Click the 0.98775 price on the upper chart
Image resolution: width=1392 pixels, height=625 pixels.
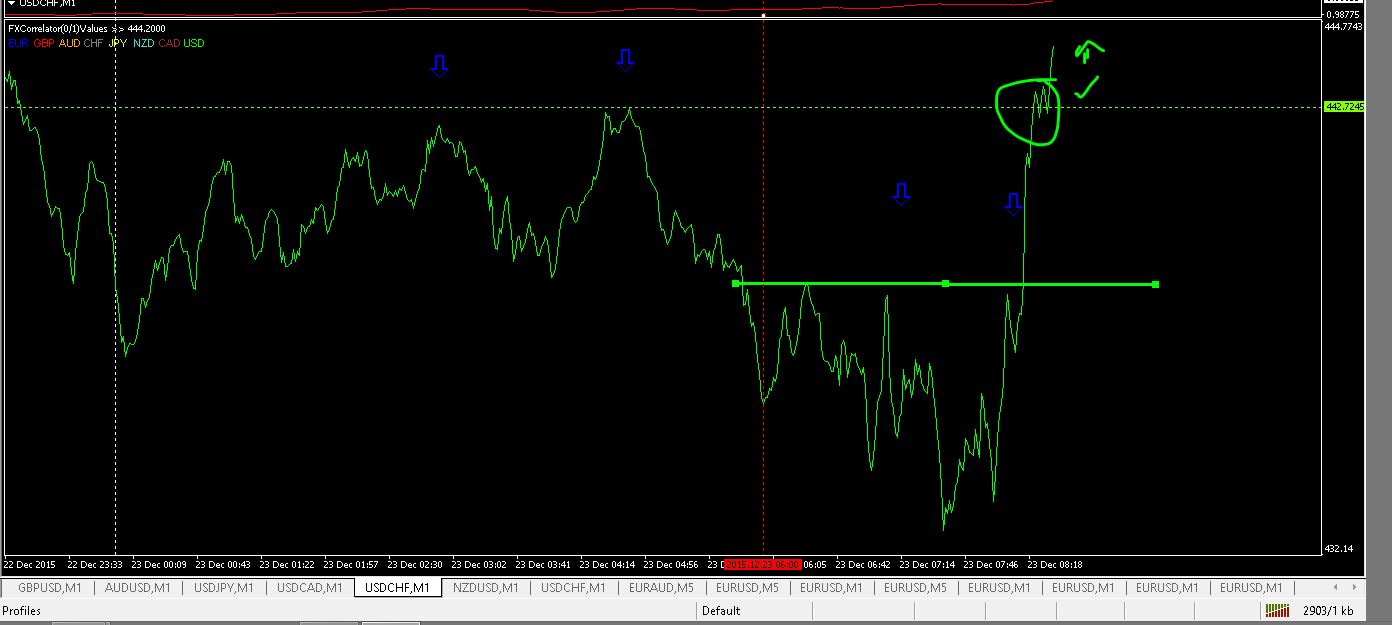pos(1341,14)
